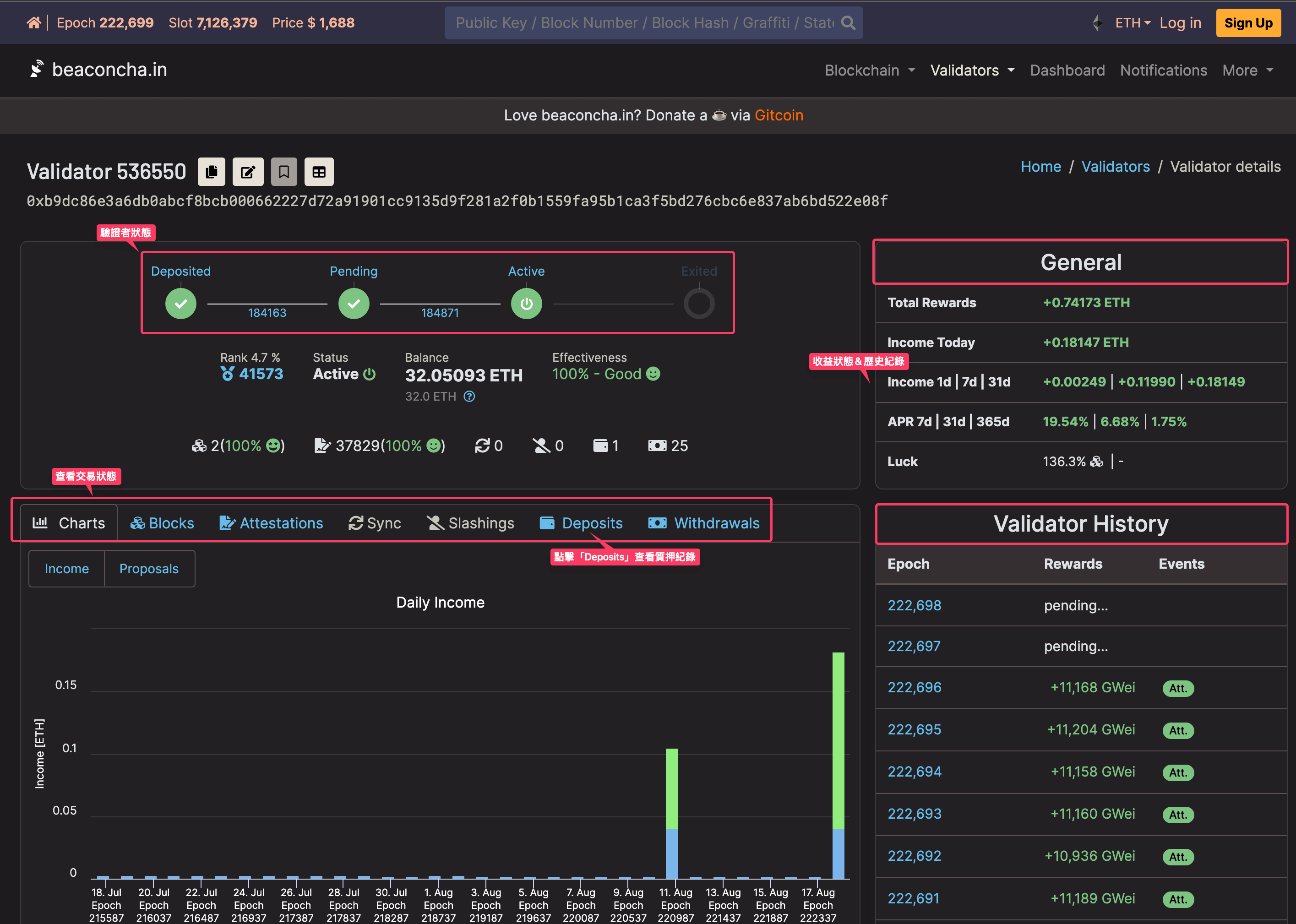
Task: Open the Validators dropdown menu
Action: [972, 71]
